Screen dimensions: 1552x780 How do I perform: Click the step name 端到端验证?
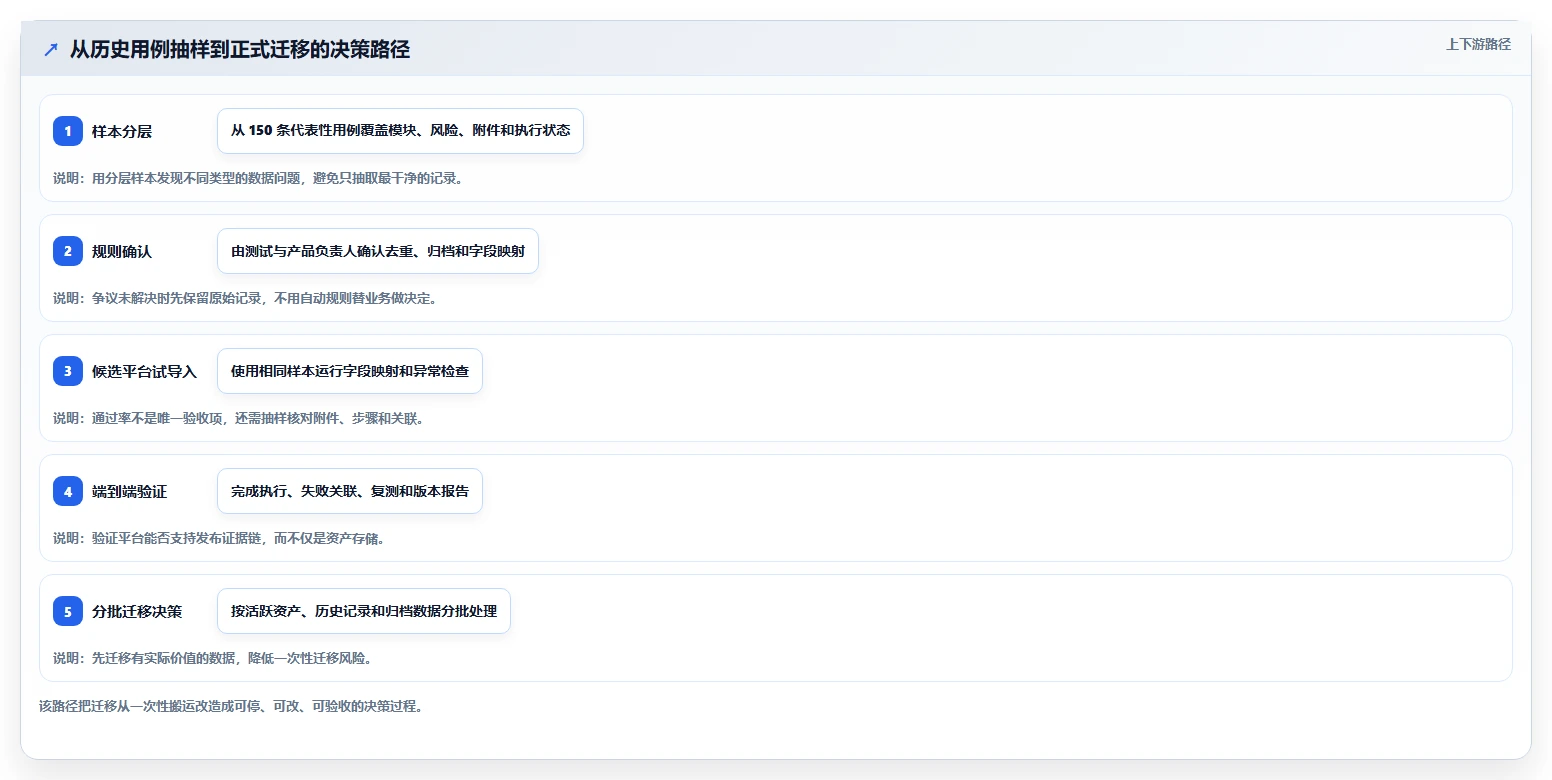[129, 491]
